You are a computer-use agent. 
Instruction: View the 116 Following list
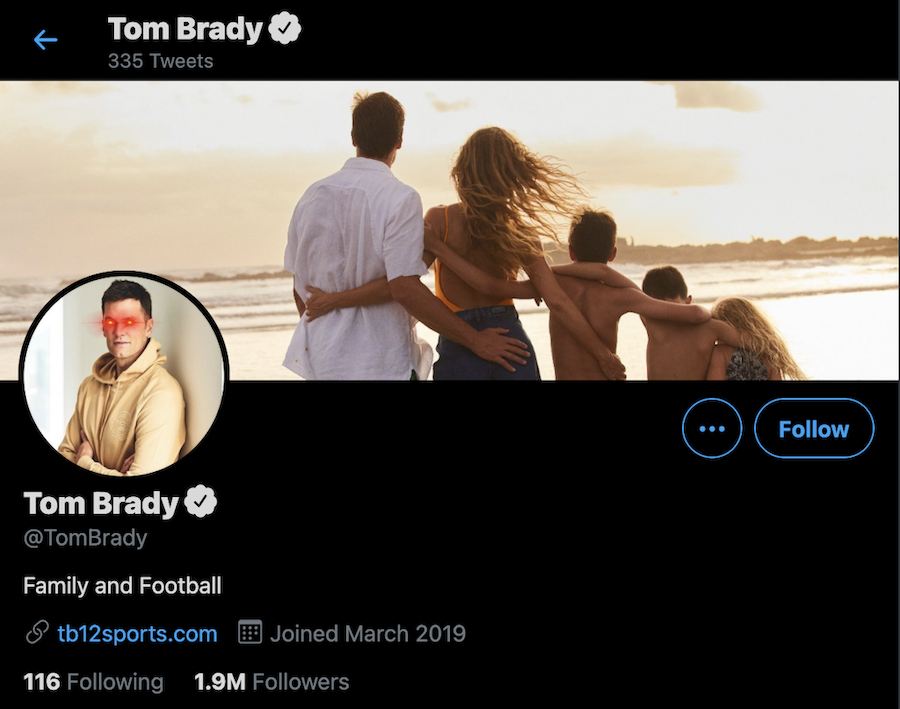pos(93,682)
